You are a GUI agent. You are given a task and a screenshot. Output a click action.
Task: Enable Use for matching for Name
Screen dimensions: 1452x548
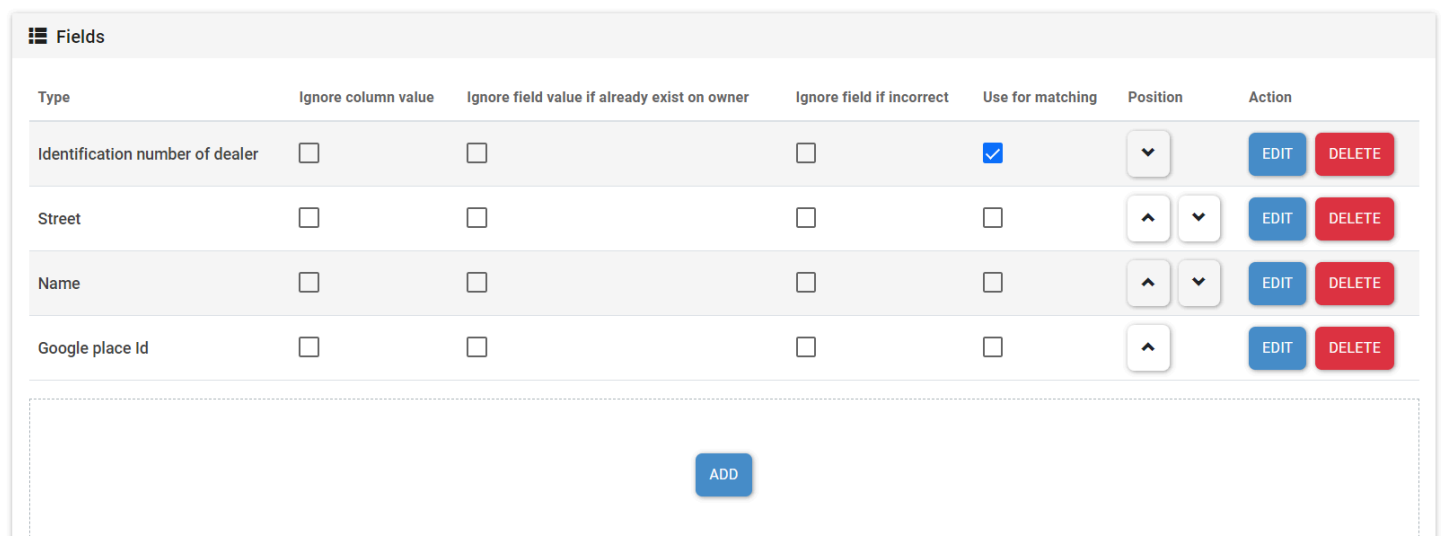[992, 283]
